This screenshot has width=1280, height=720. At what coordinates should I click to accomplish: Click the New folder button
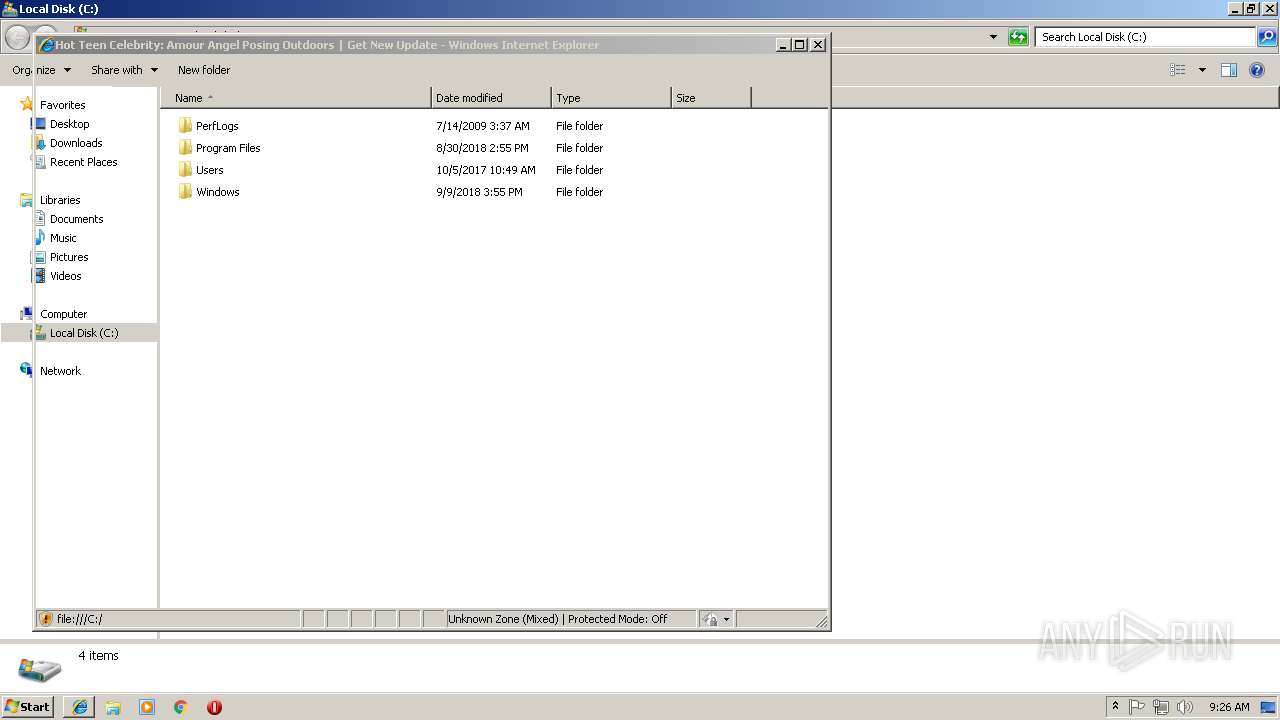click(204, 70)
